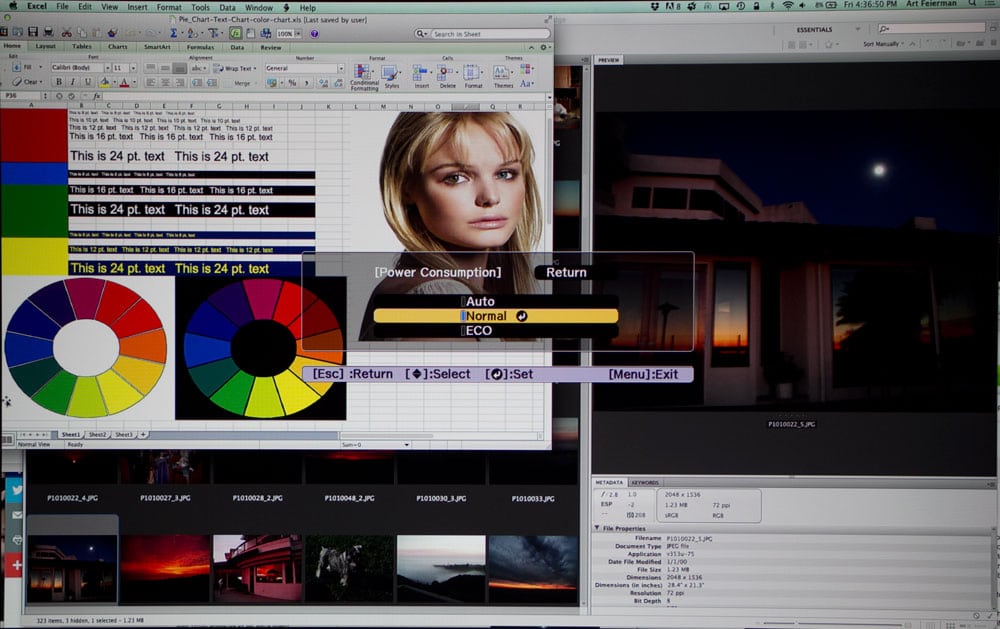This screenshot has width=1000, height=629.
Task: Click the cell Styles icon
Action: (x=390, y=73)
